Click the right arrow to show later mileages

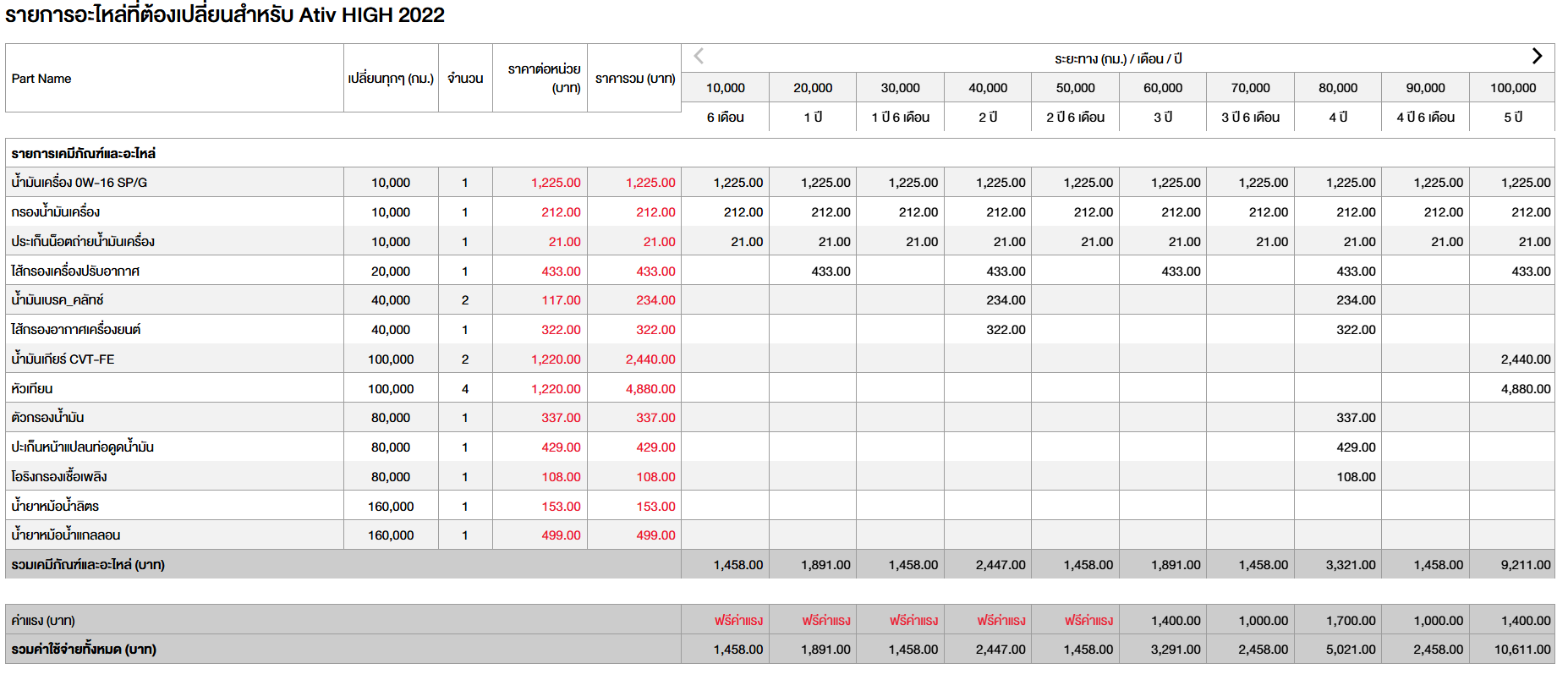point(1537,57)
